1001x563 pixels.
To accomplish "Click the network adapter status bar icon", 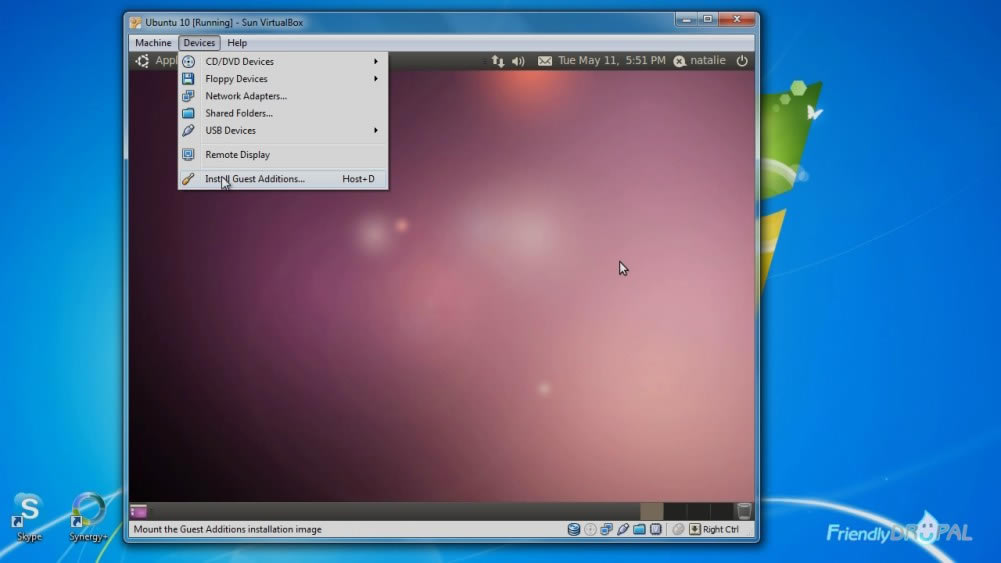I will point(606,529).
